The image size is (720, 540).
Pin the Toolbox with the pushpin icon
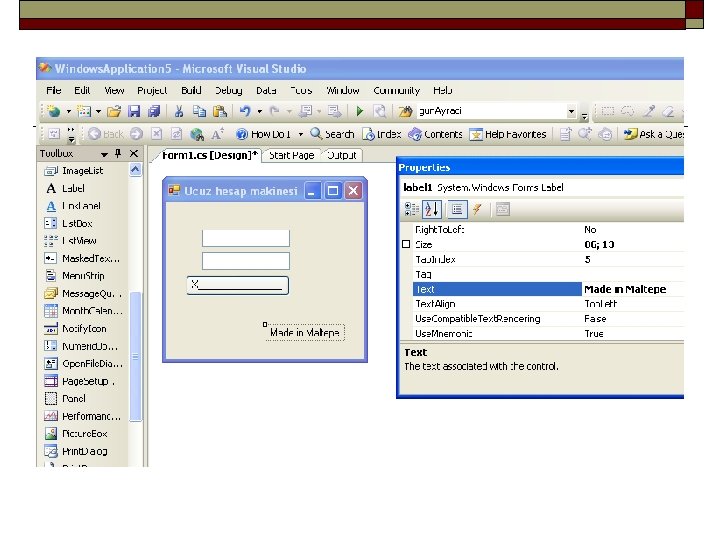tap(118, 153)
